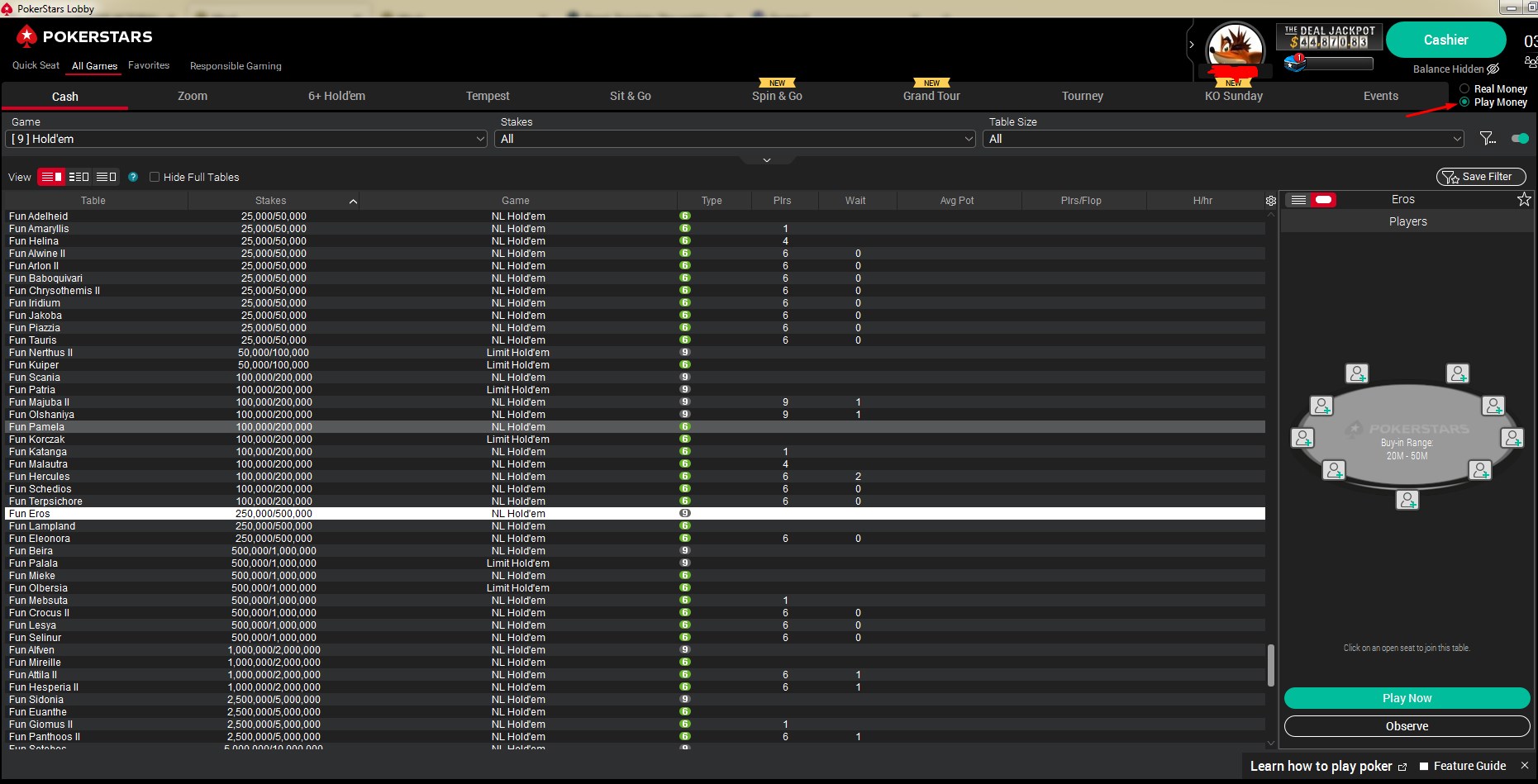
Task: Select the third lobby view layout icon
Action: (x=106, y=177)
